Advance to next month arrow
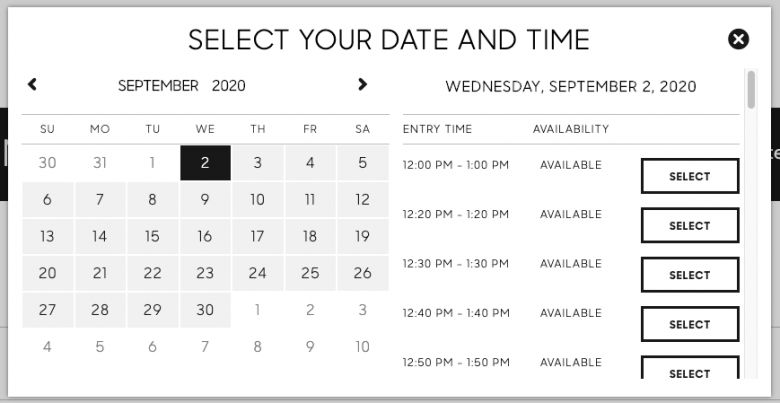Image resolution: width=780 pixels, height=403 pixels. point(363,85)
